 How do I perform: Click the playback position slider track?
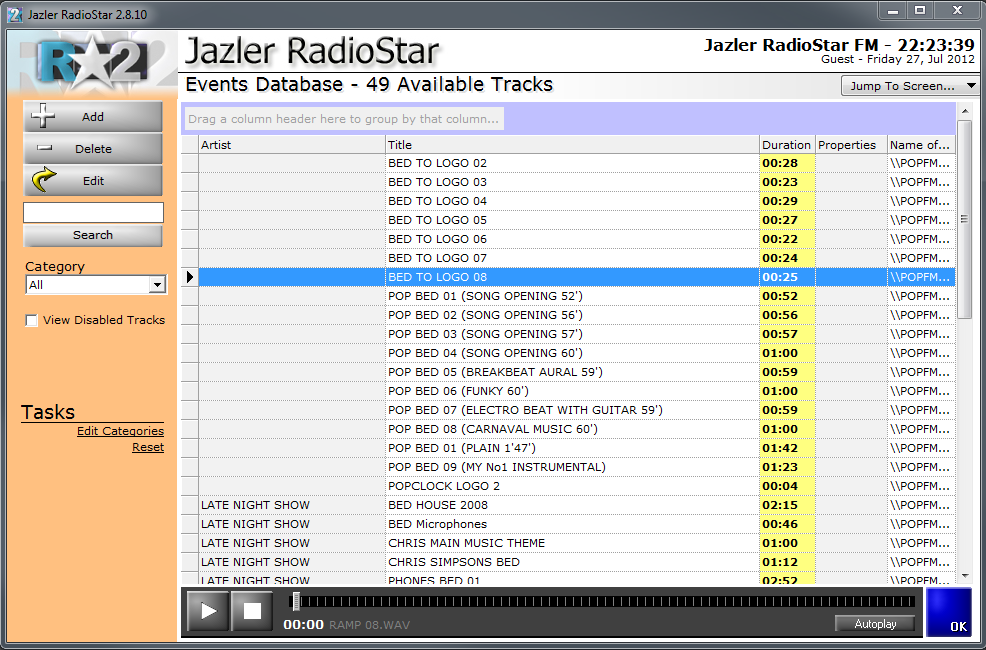[x=605, y=602]
